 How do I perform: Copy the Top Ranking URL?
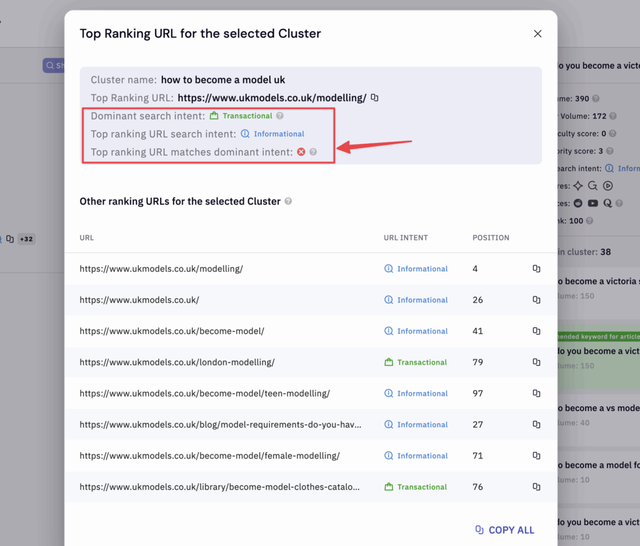[375, 98]
